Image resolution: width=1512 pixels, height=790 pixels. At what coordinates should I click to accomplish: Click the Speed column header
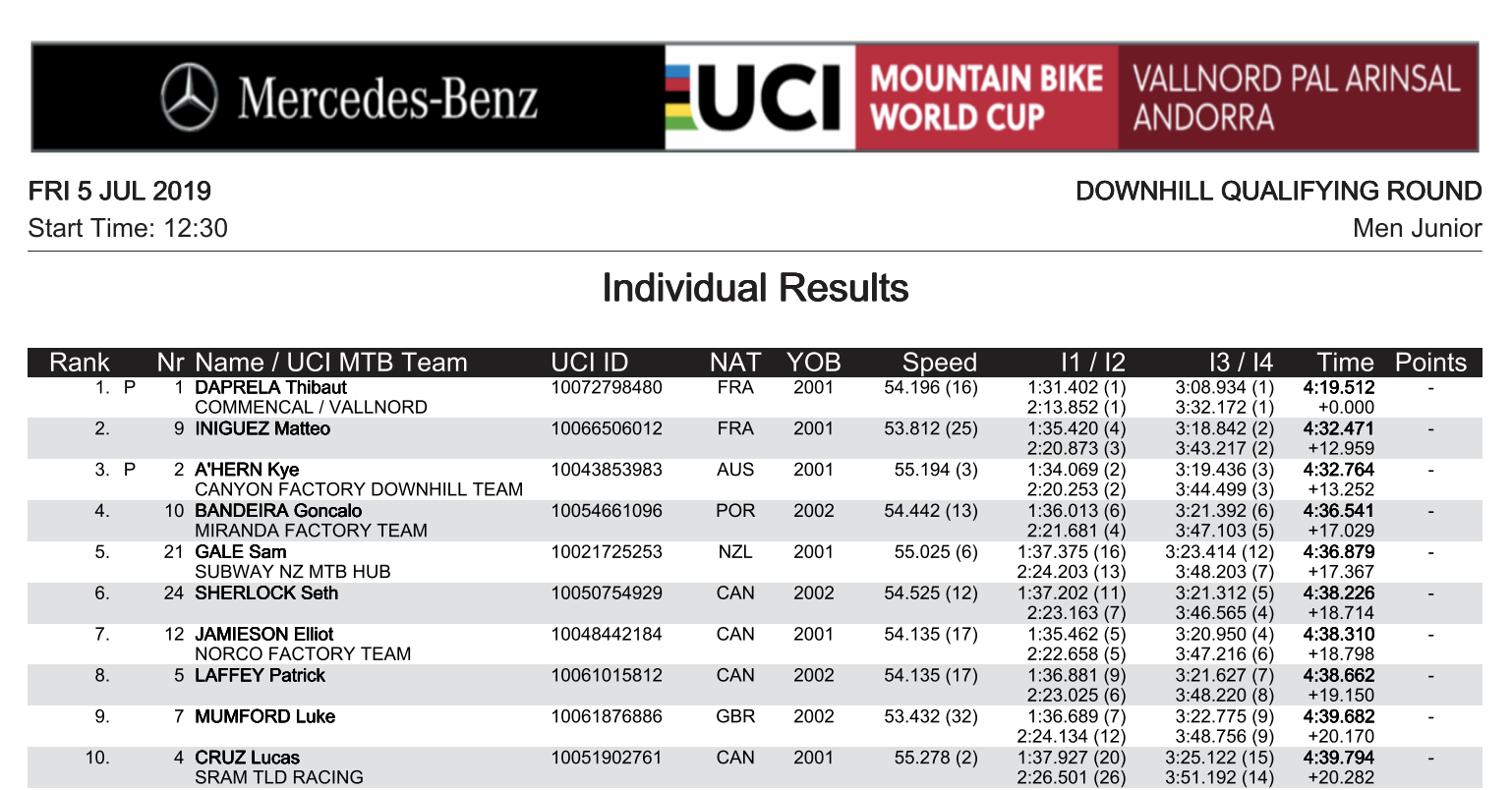pos(939,363)
